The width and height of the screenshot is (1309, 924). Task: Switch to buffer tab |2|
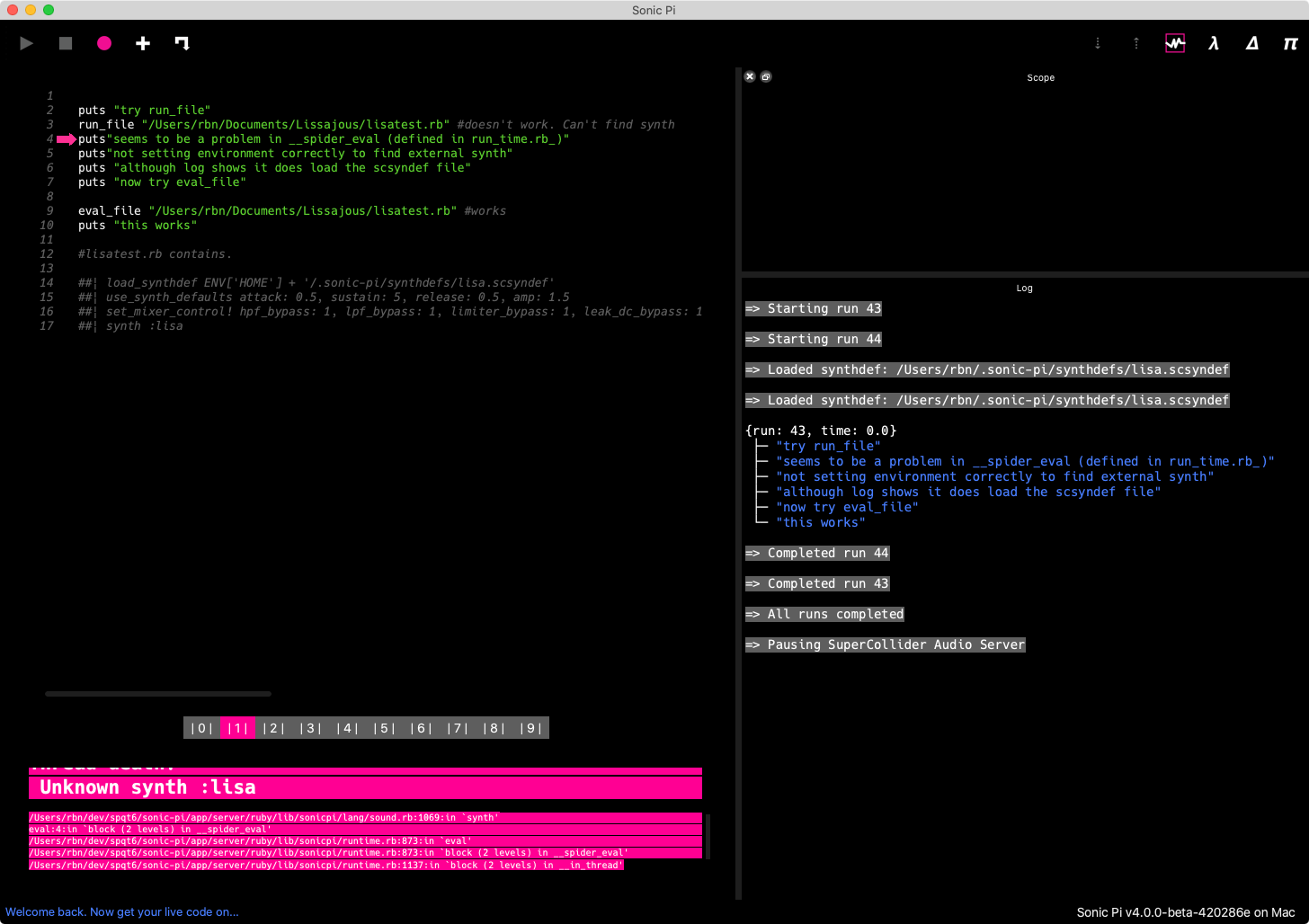click(274, 728)
